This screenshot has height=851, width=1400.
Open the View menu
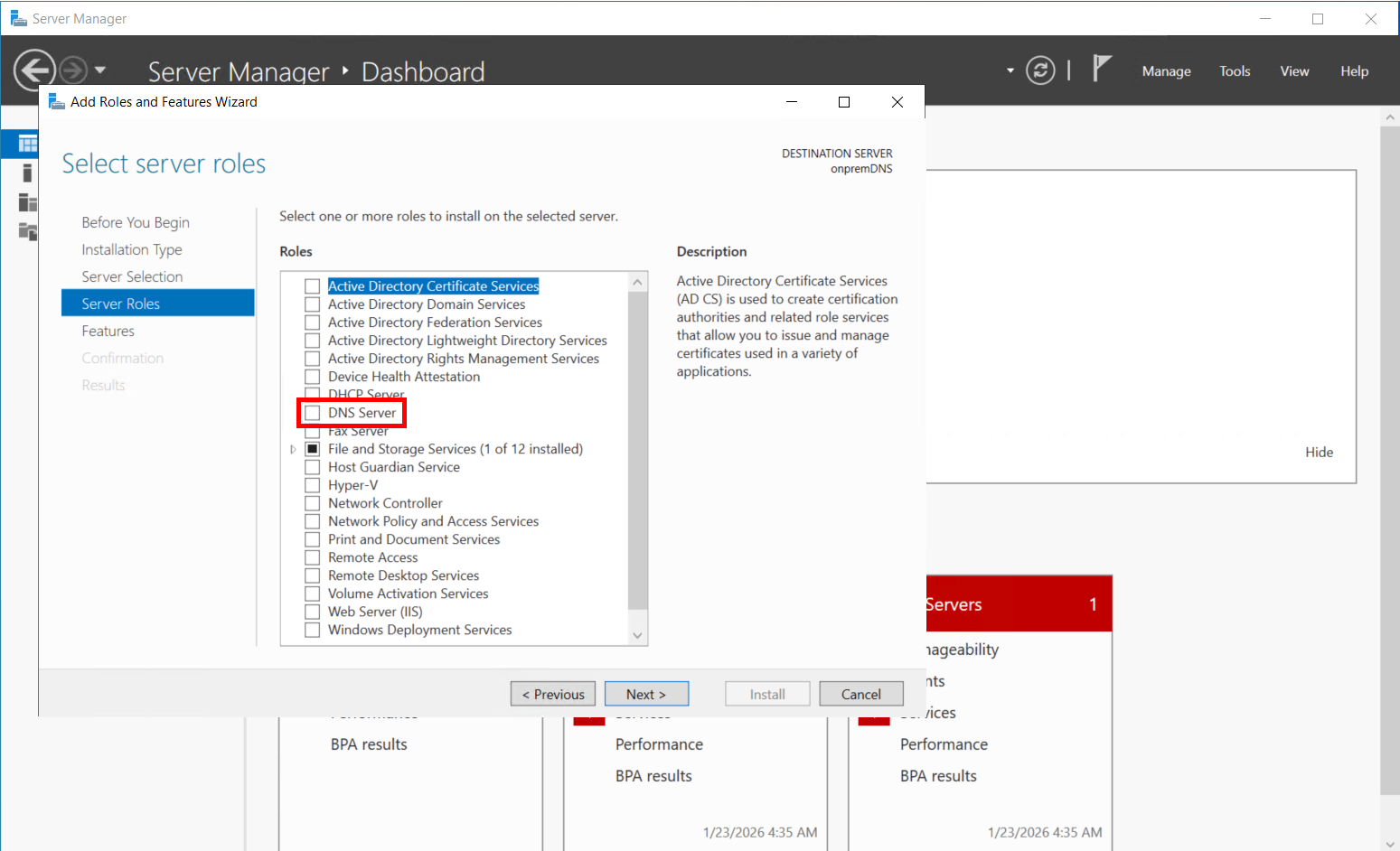tap(1294, 71)
